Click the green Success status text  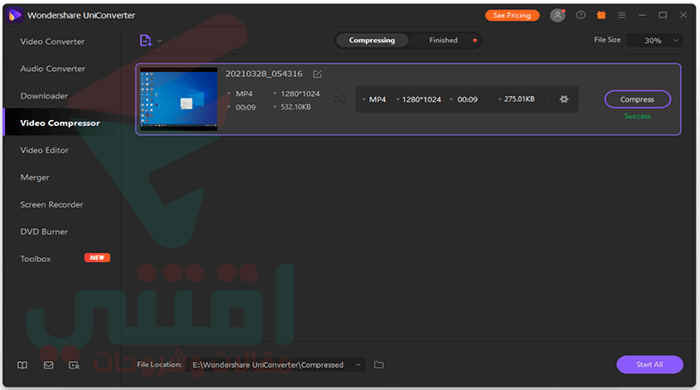point(638,116)
